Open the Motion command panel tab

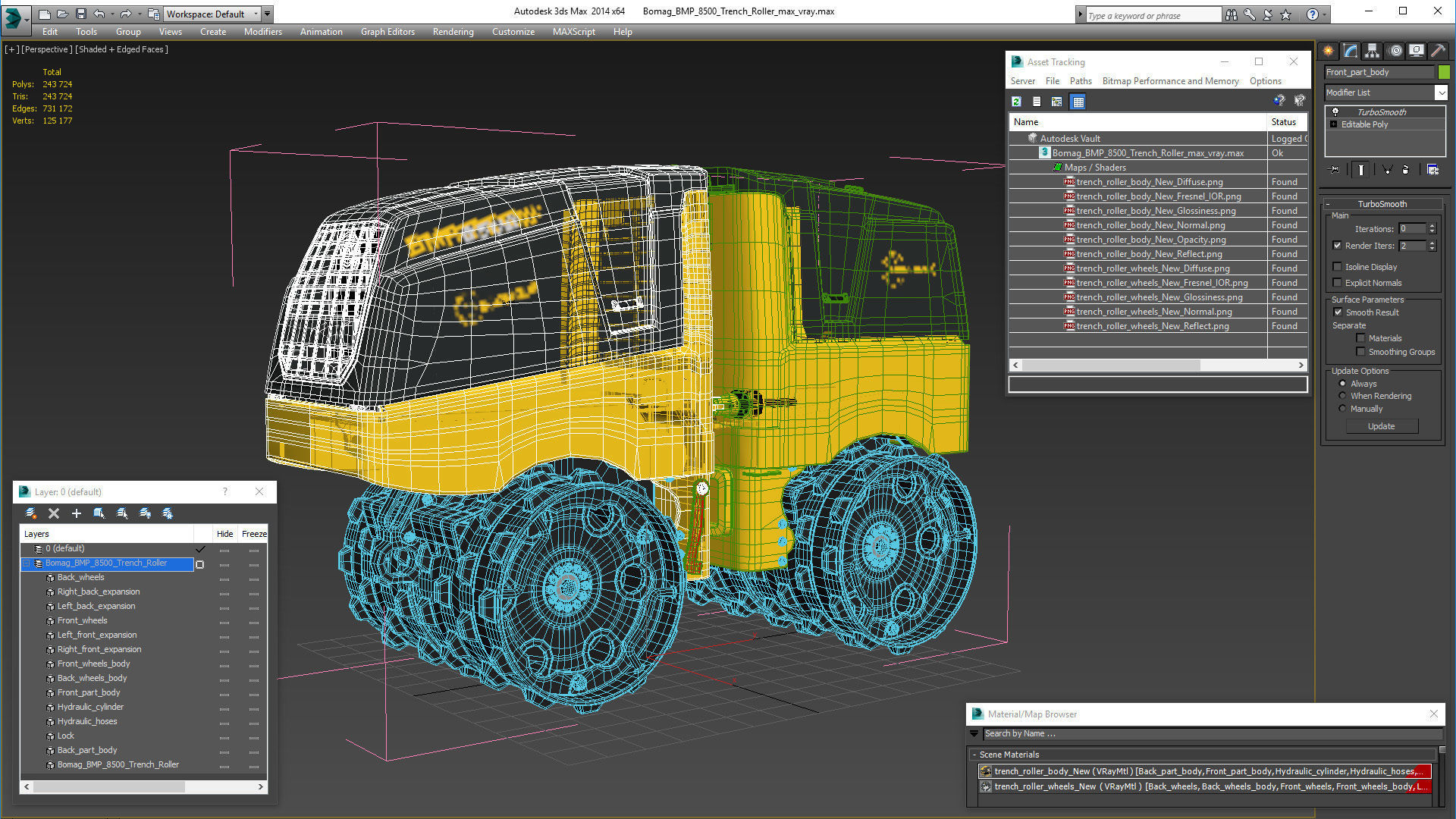point(1395,51)
